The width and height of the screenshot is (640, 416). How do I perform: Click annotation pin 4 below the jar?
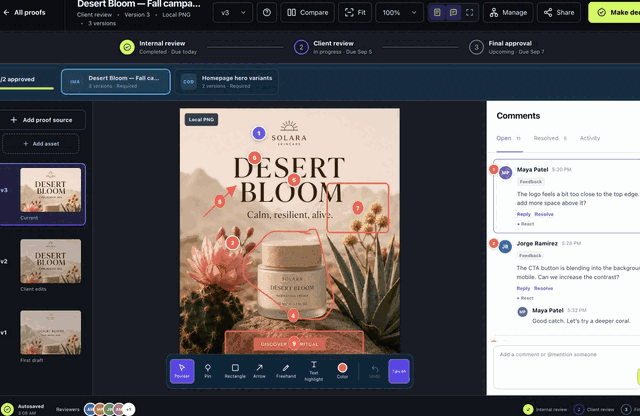(x=293, y=315)
